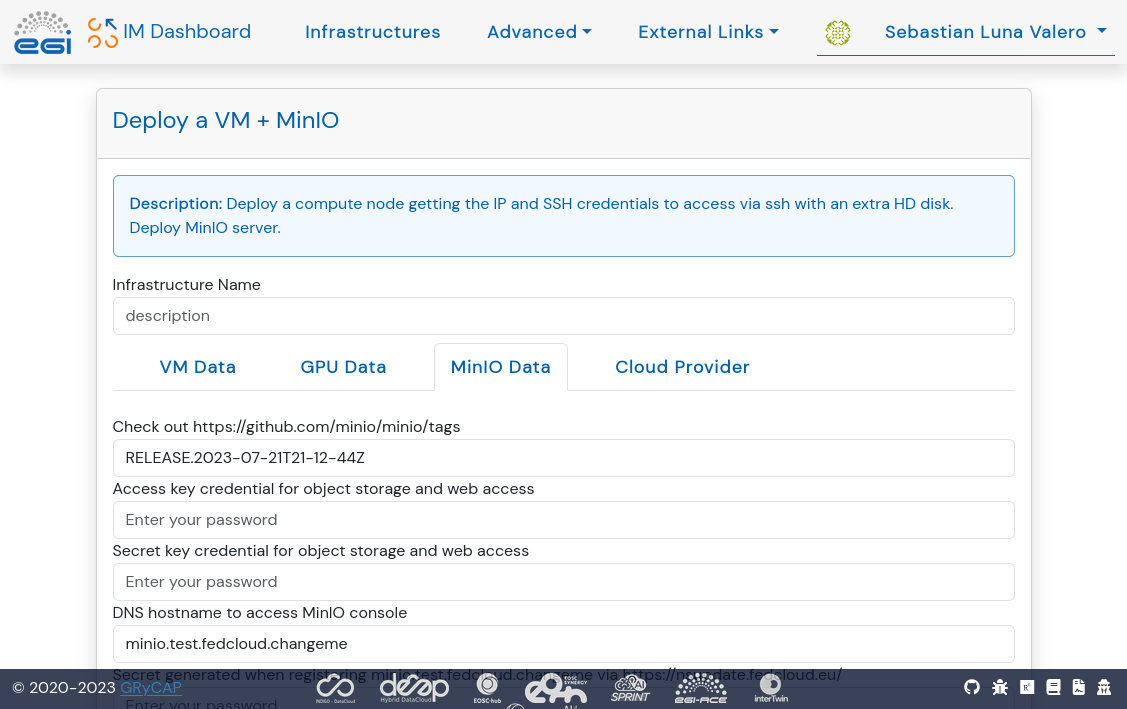Click the MinIO release version field
This screenshot has width=1127, height=709.
pyautogui.click(x=564, y=458)
